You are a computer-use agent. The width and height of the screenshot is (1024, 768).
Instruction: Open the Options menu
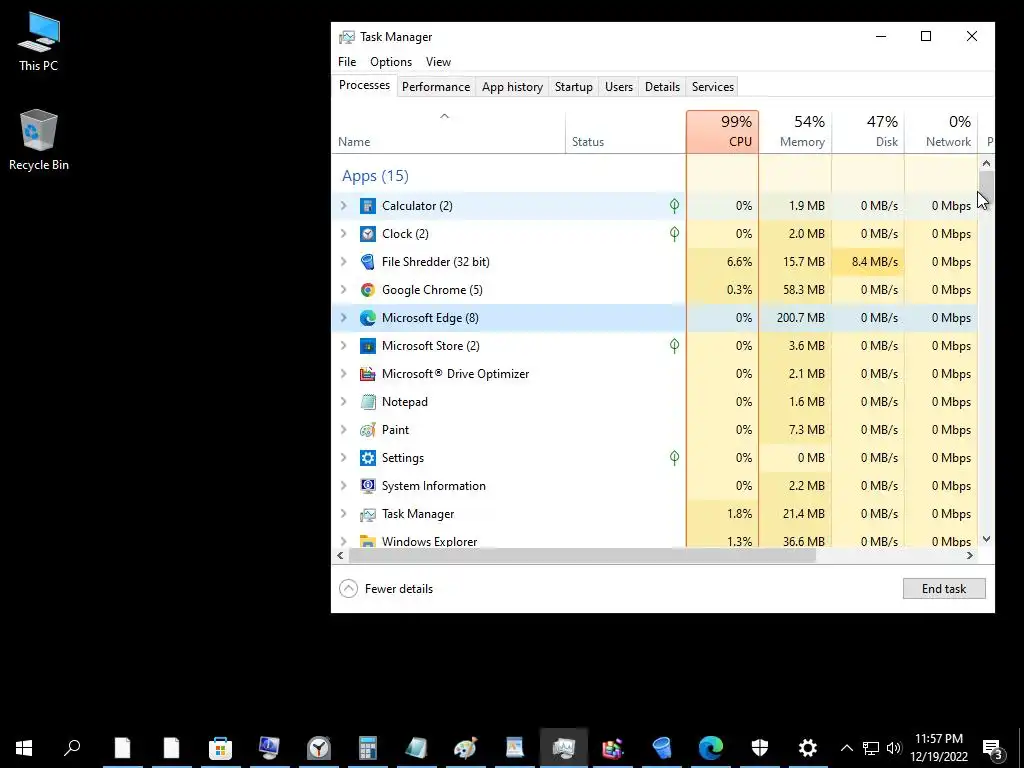pos(391,62)
